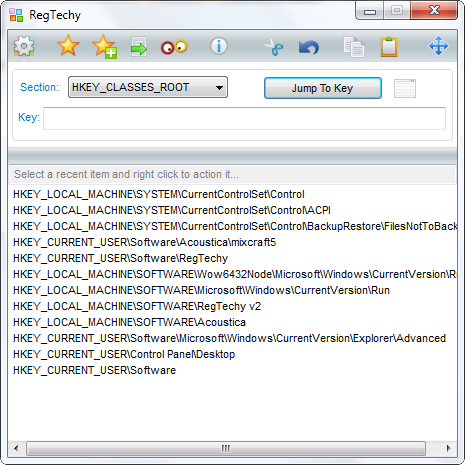Select recent item HKEY_LOCAL_MACHINE\SOFTWARE\Acoustica
465x465 pixels.
(x=129, y=322)
